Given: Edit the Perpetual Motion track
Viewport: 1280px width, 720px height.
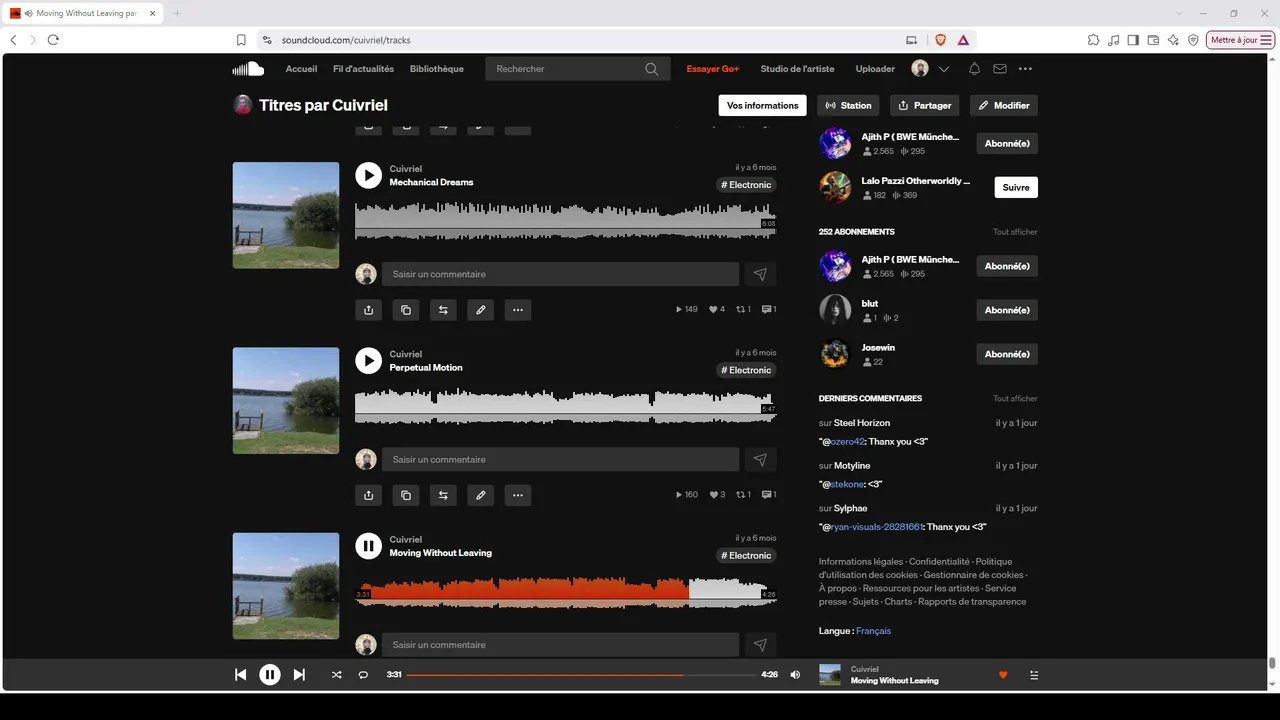Looking at the screenshot, I should (x=481, y=495).
